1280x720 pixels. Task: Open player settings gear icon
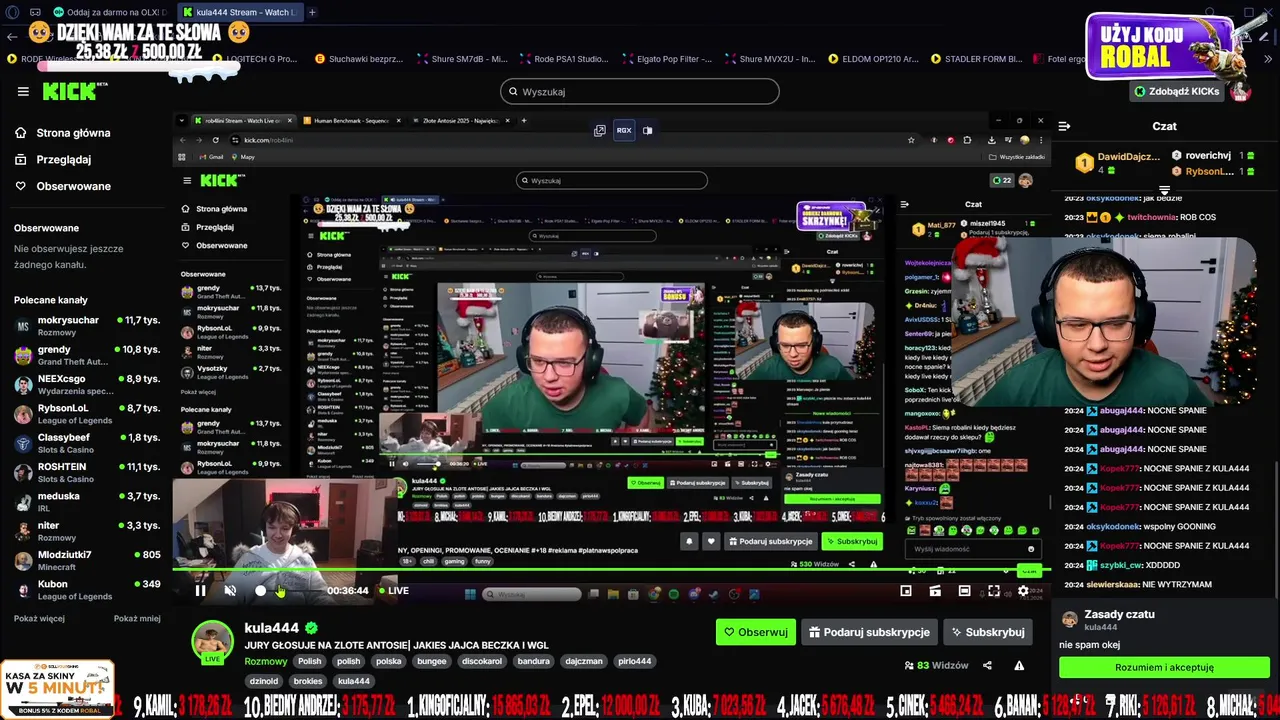point(1023,591)
